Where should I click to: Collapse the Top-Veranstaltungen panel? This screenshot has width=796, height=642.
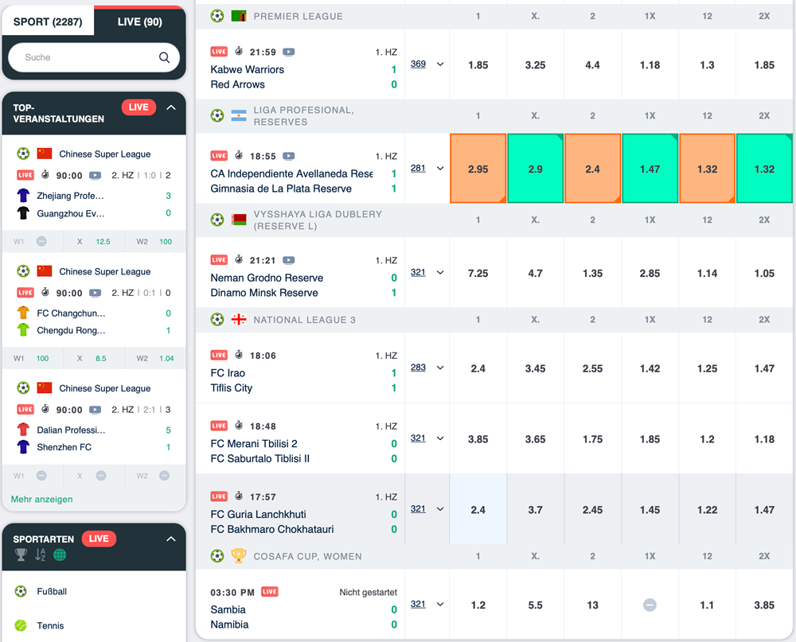coord(171,107)
